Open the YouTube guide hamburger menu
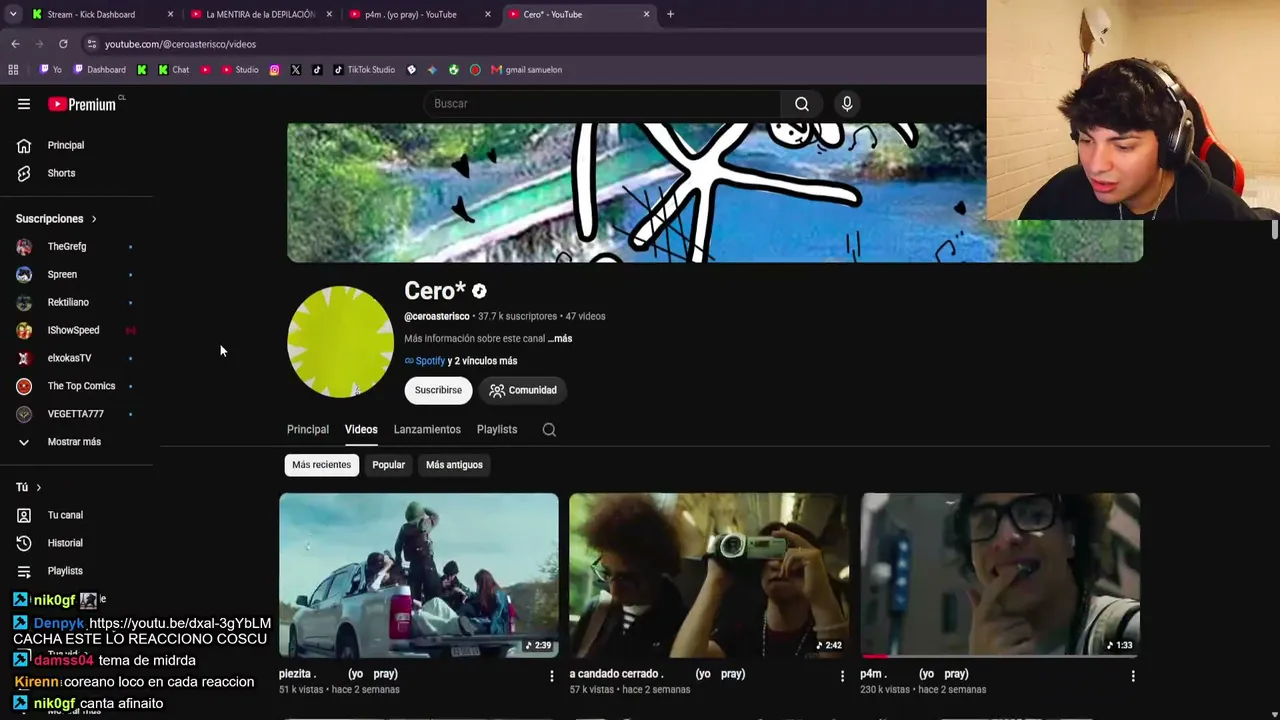The height and width of the screenshot is (720, 1280). coord(24,104)
